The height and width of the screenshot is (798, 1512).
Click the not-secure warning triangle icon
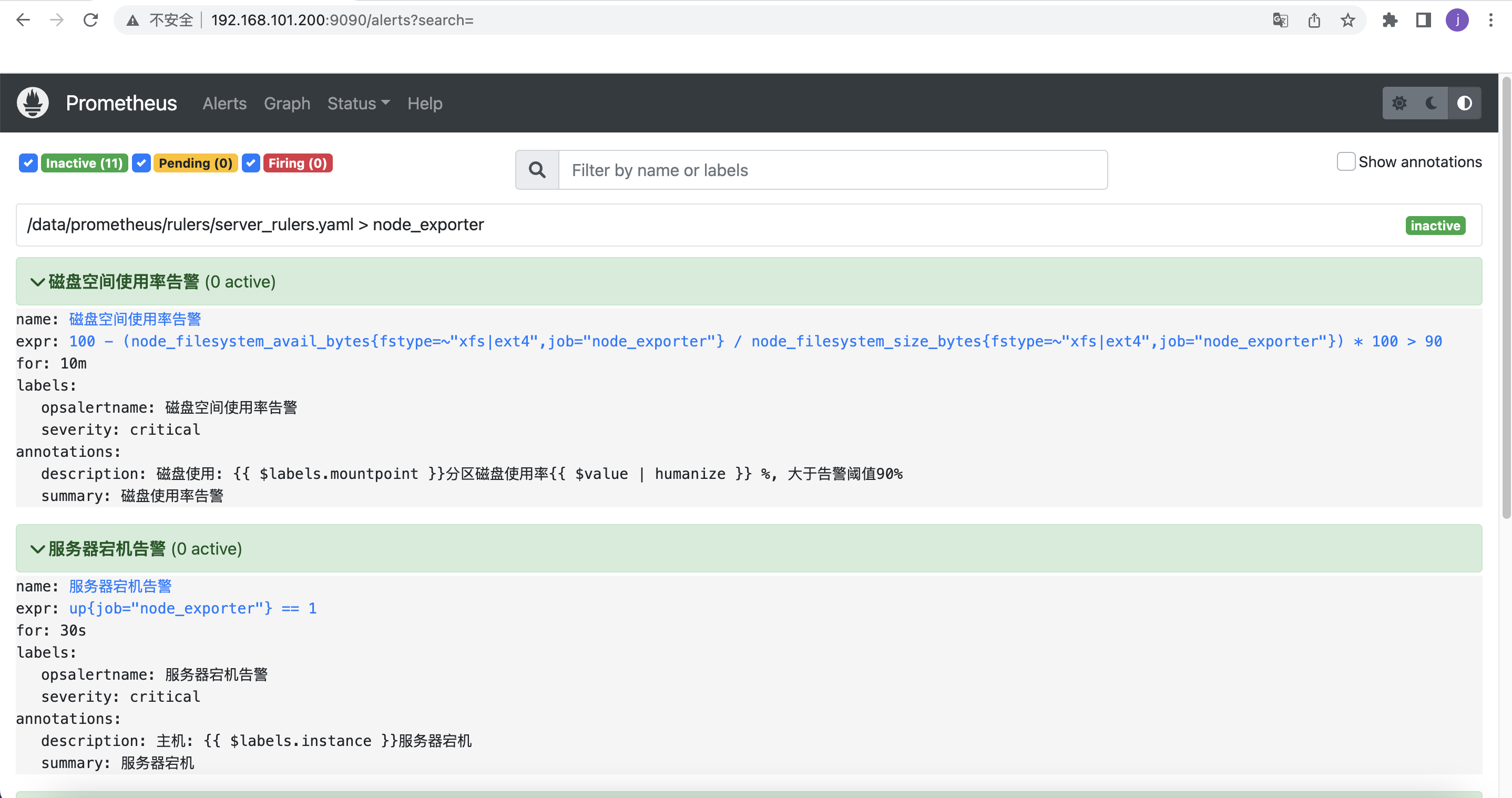pyautogui.click(x=132, y=21)
